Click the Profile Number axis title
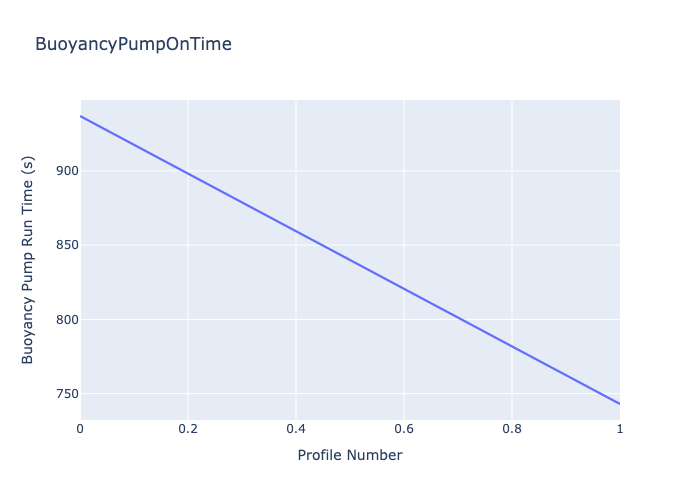 tap(350, 455)
